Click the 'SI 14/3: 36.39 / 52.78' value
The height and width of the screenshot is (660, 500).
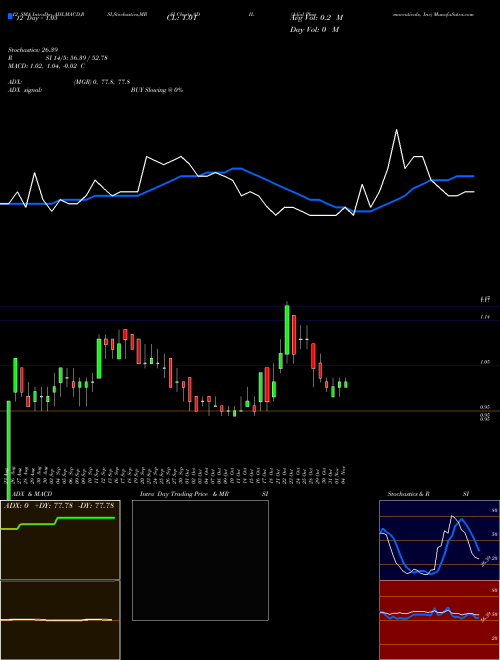(x=77, y=58)
